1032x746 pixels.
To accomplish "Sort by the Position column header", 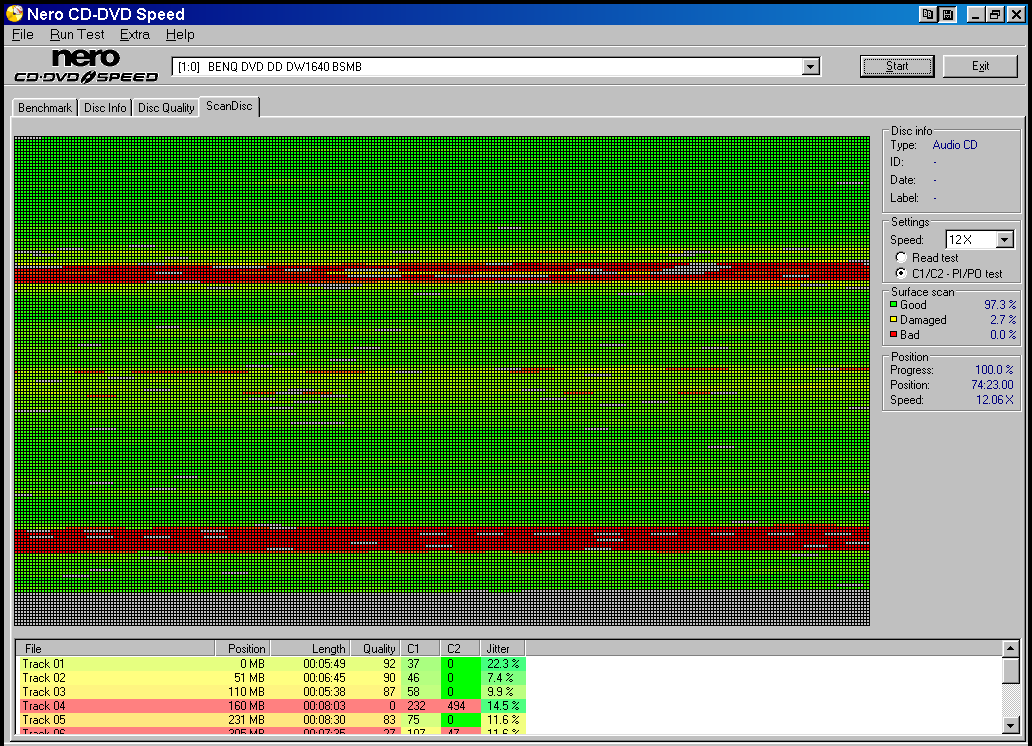I will (x=242, y=649).
